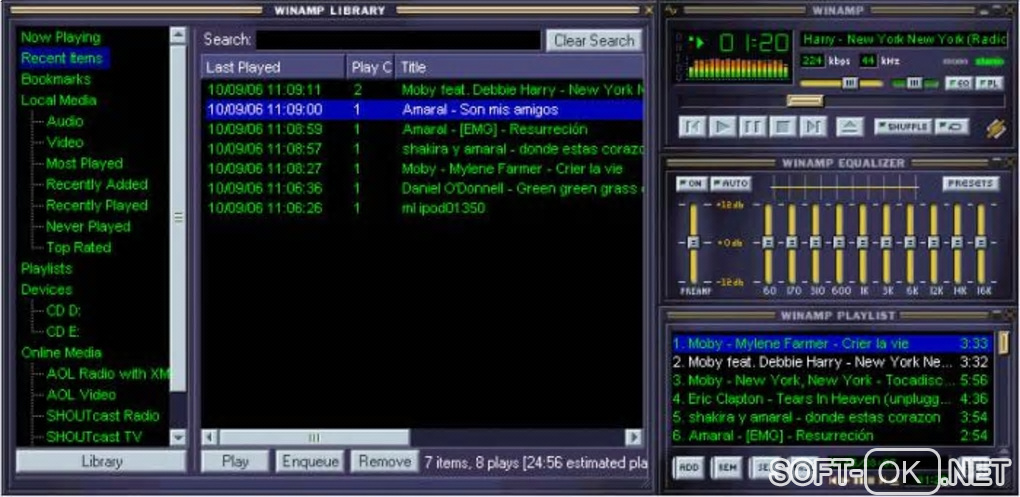The image size is (1020, 497).
Task: Click the Clear Search button
Action: [x=594, y=40]
